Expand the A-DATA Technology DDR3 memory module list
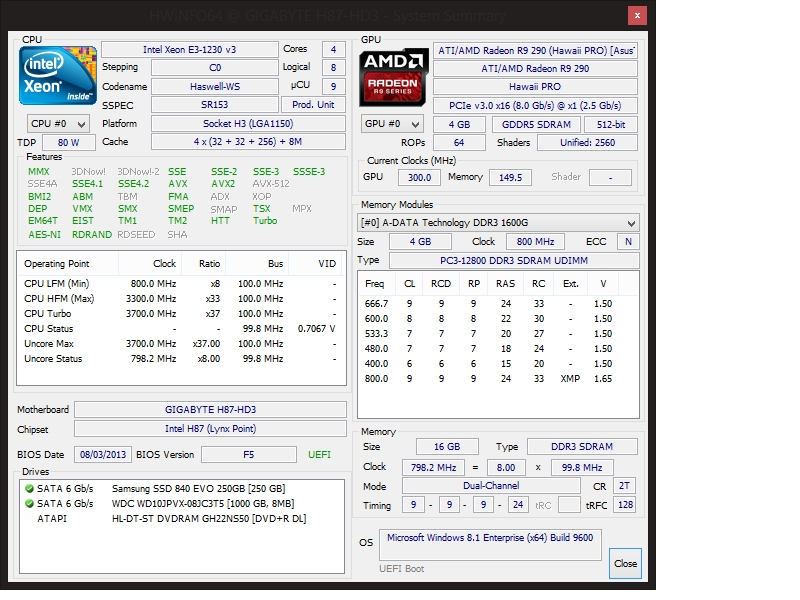 (498, 223)
